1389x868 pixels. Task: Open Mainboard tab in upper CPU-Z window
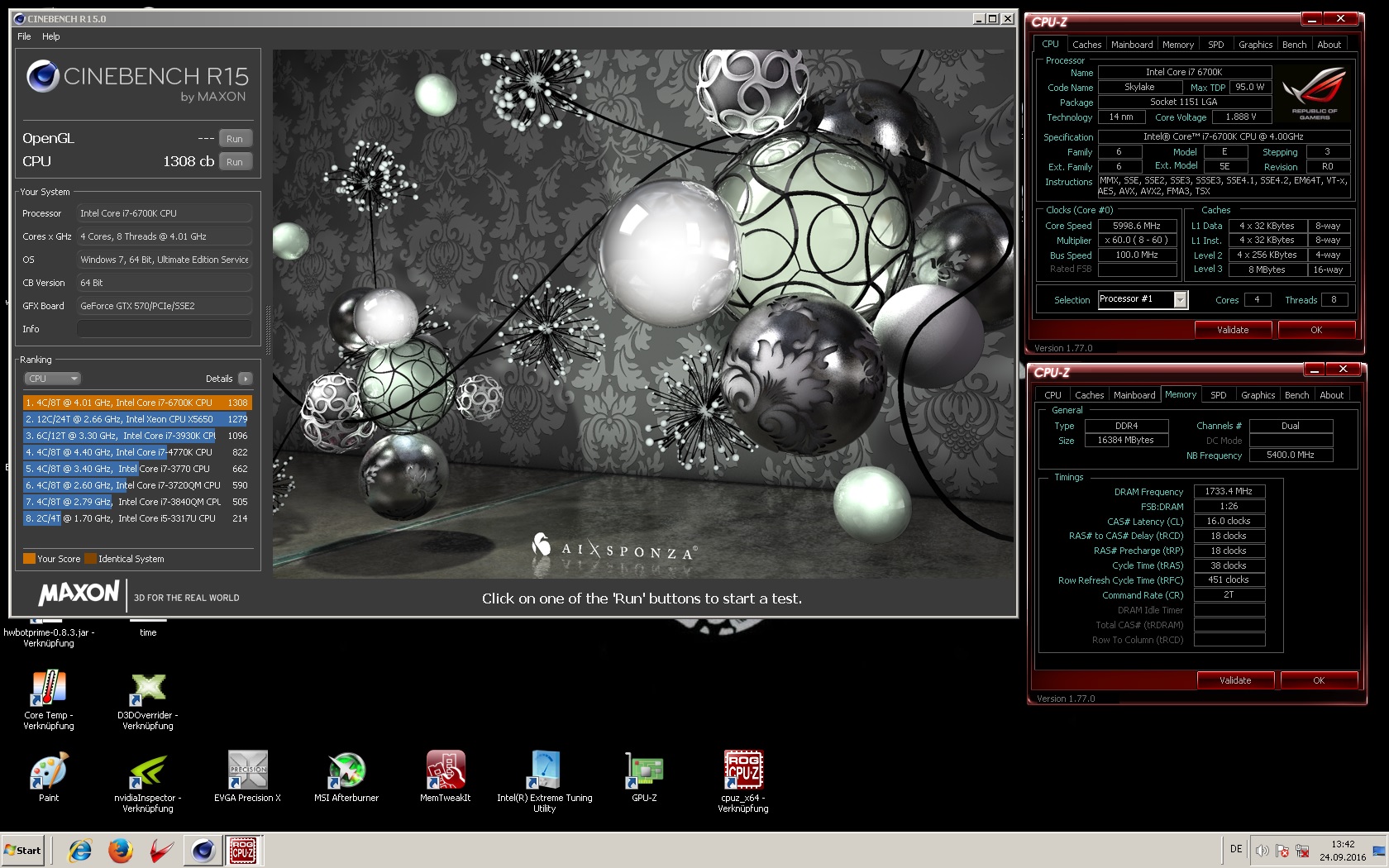(1132, 45)
